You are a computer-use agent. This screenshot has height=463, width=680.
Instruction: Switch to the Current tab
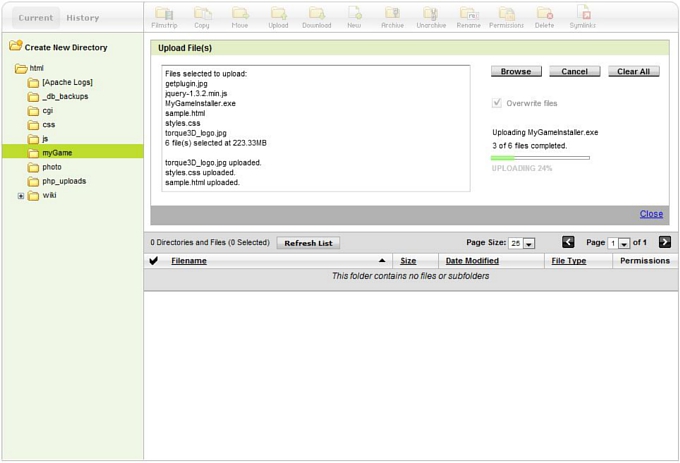click(36, 18)
